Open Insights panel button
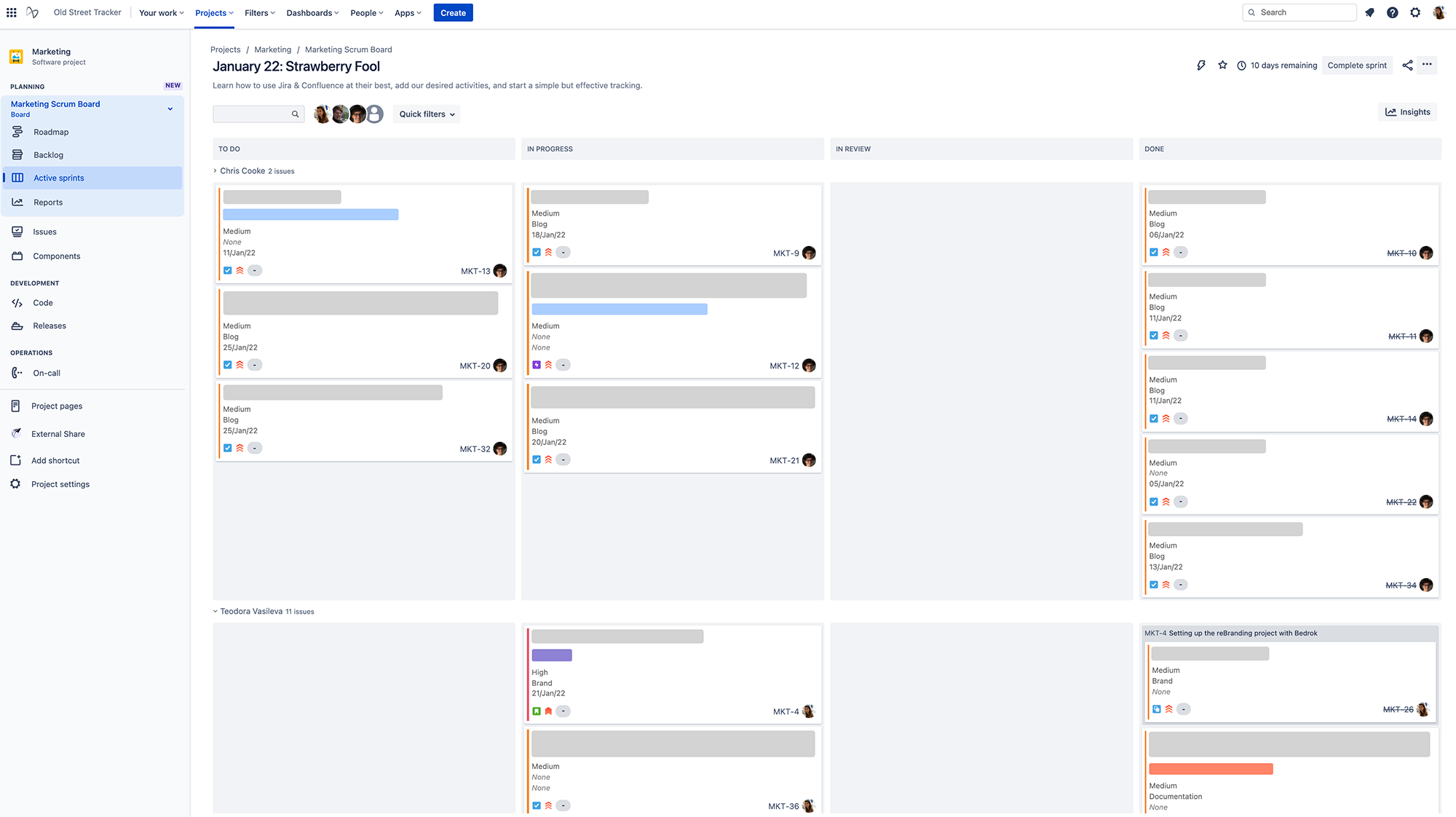 1407,112
